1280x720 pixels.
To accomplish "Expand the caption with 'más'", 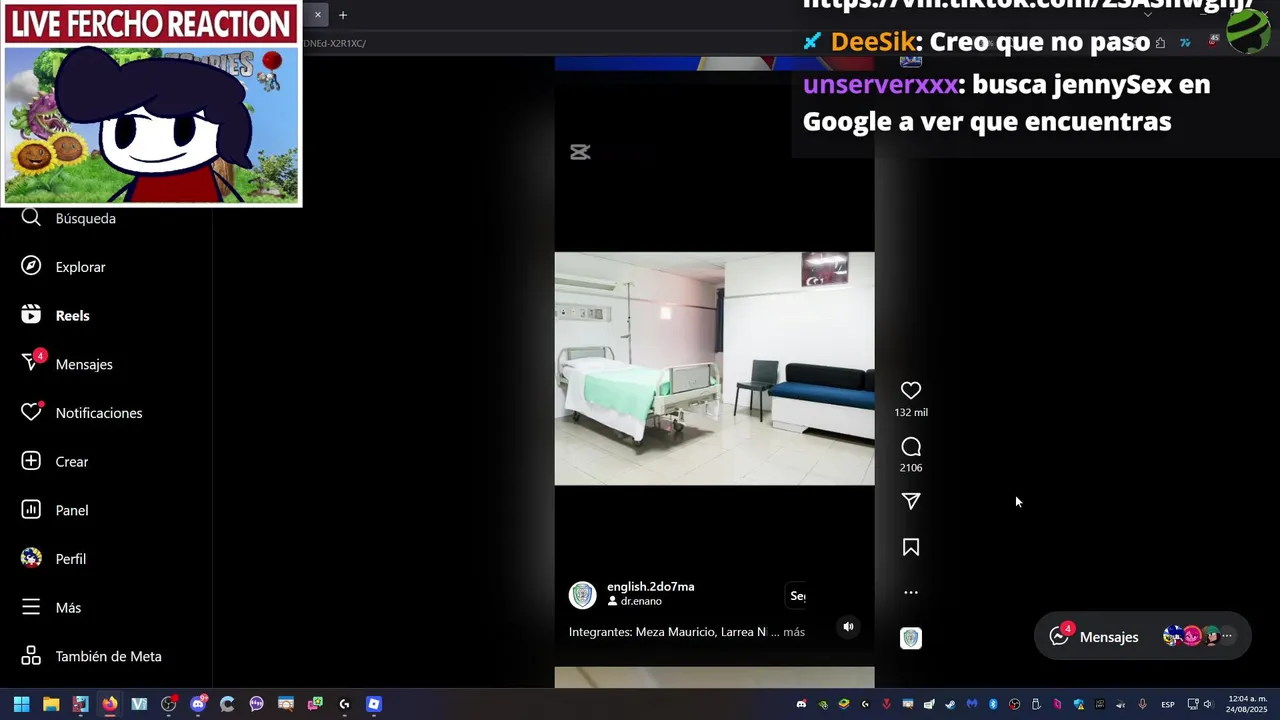I will point(794,632).
